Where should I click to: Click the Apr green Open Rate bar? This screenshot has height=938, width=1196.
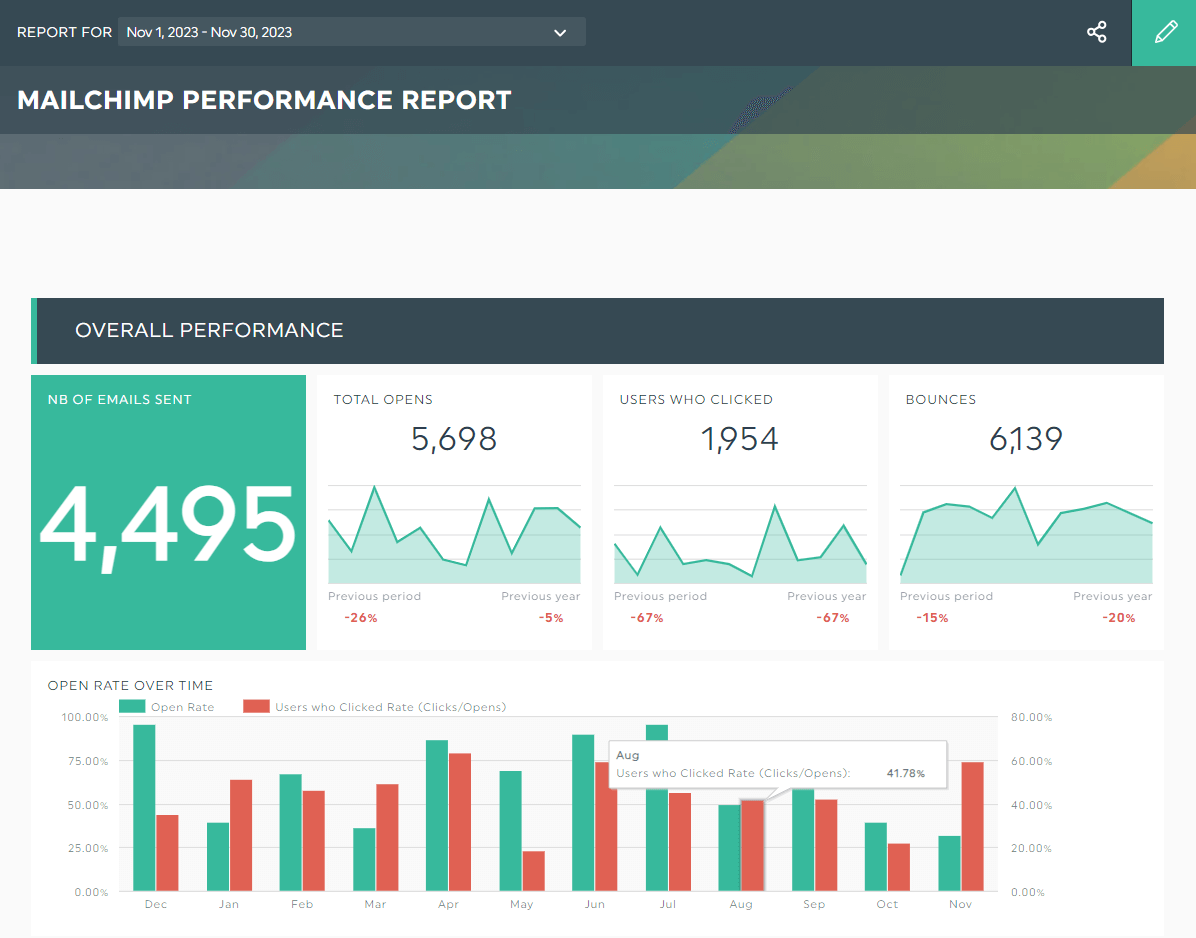pos(437,815)
